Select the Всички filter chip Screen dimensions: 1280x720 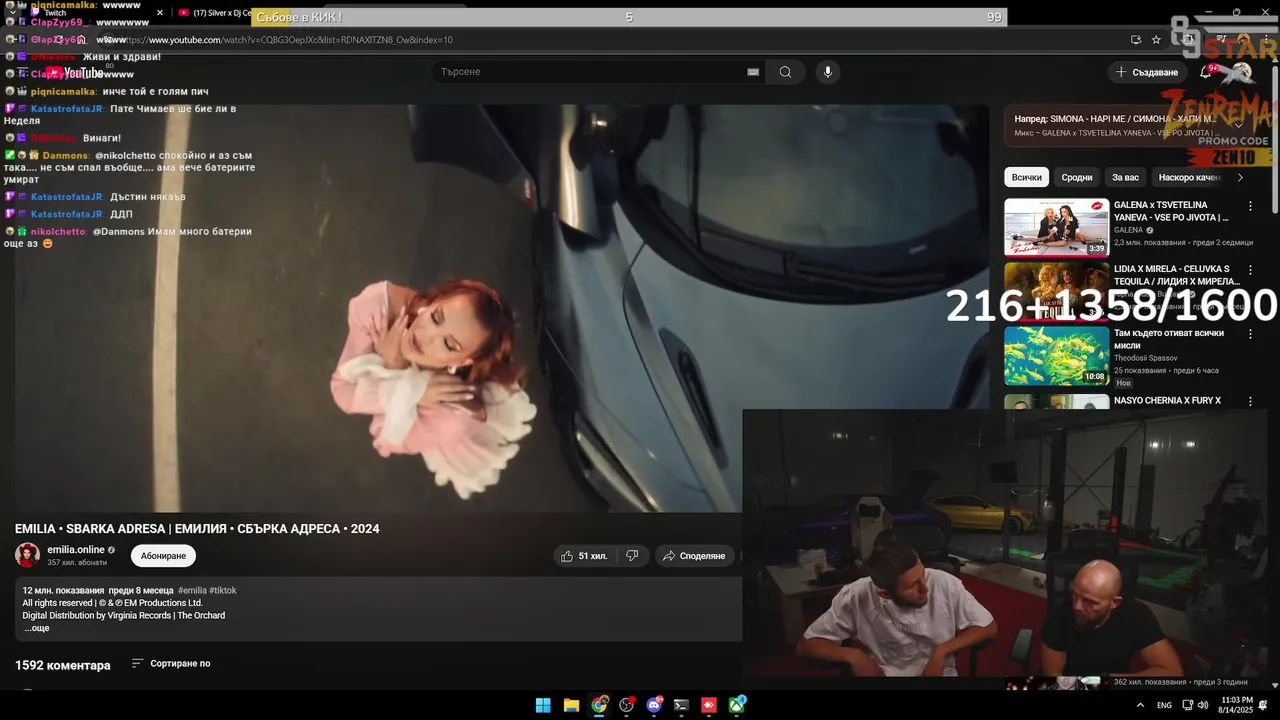pos(1026,177)
